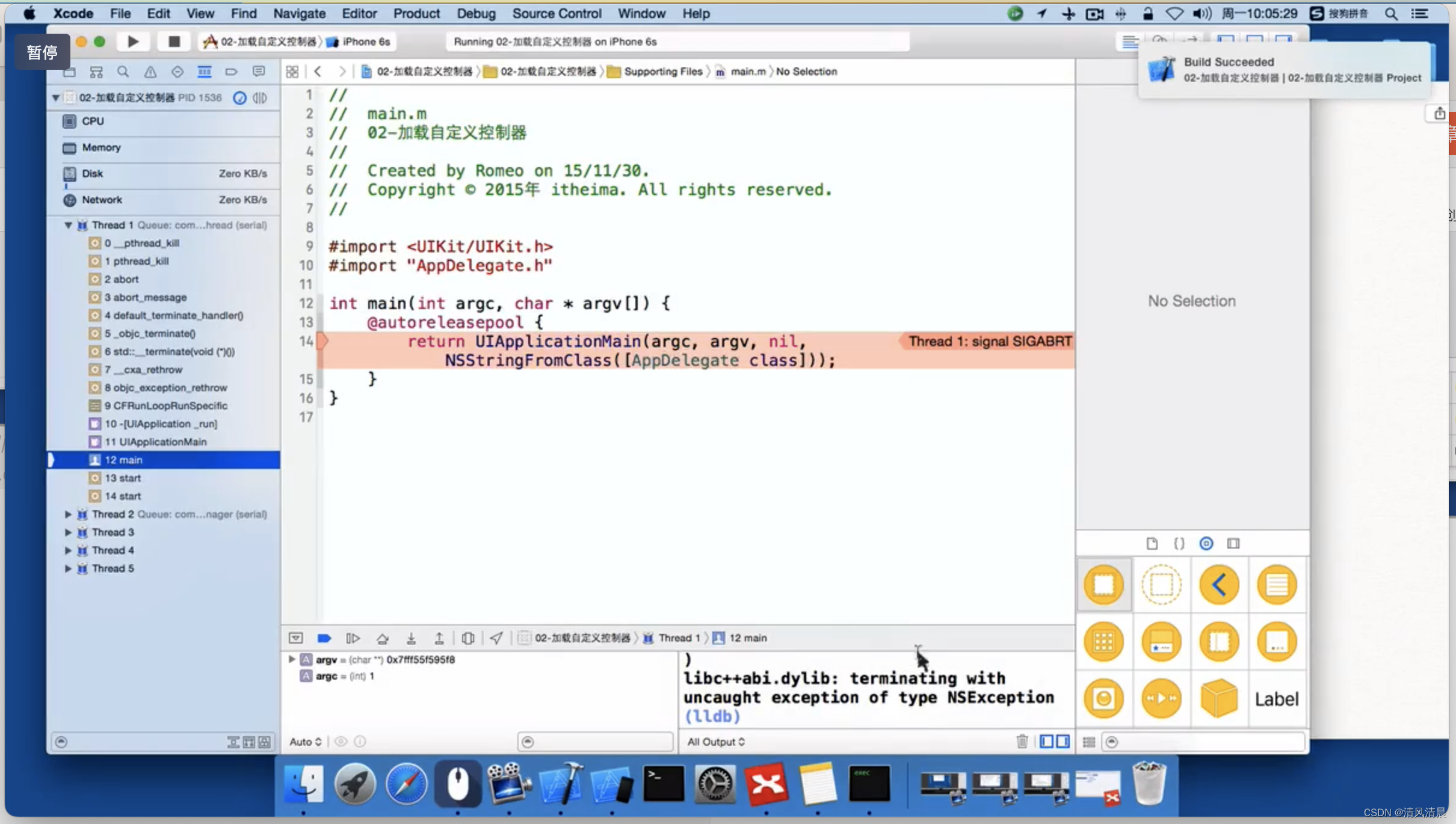
Task: Open the Editor menu in menu bar
Action: (x=358, y=13)
